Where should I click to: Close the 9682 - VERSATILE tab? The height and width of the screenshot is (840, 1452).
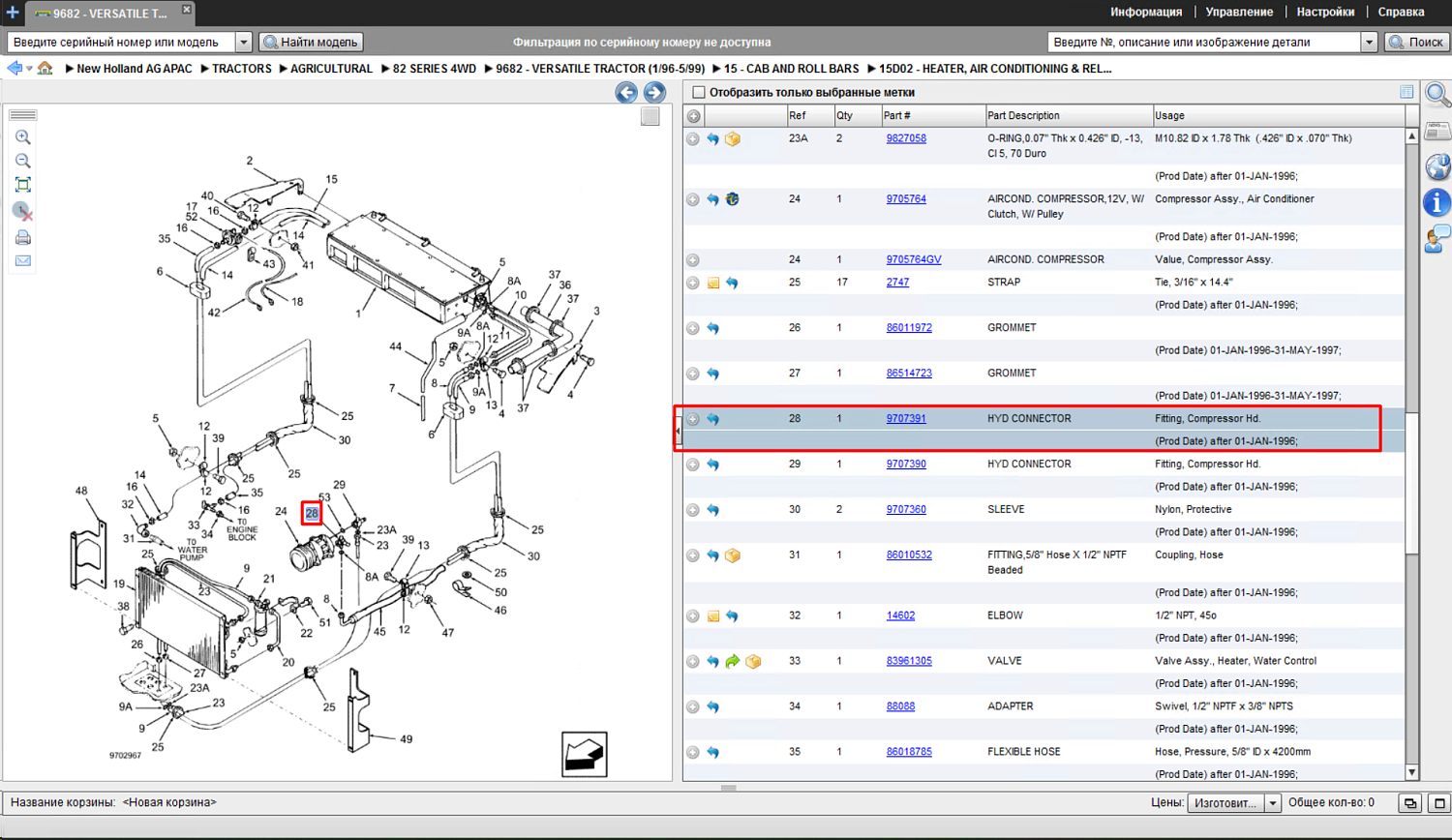(186, 10)
